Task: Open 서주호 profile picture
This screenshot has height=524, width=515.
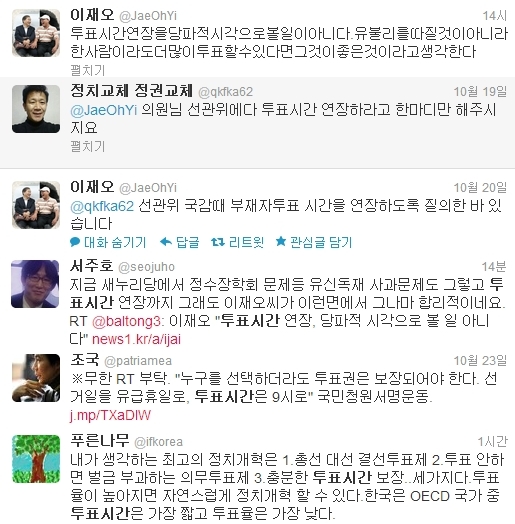Action: pos(35,284)
